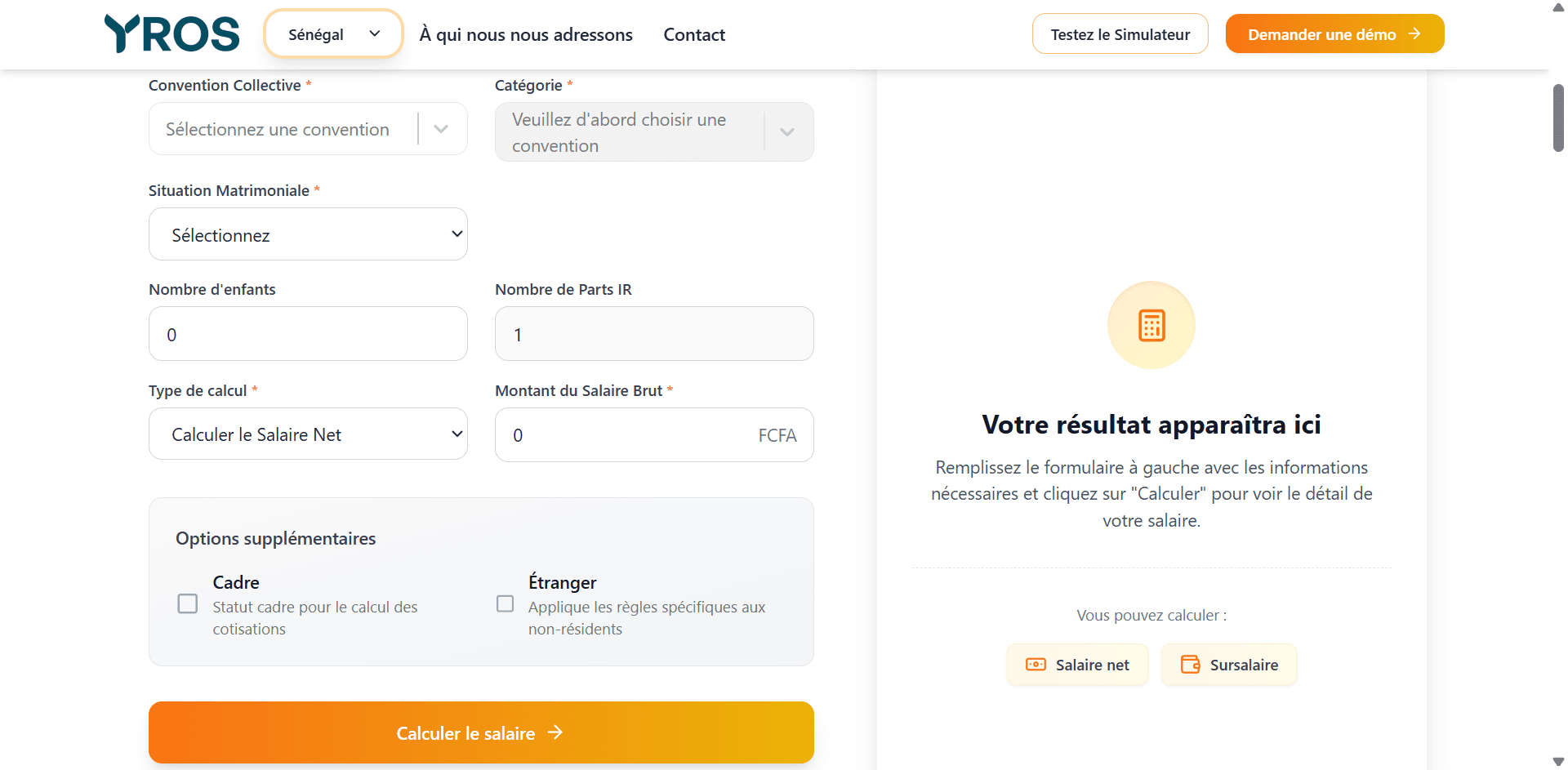The image size is (1568, 770).
Task: Click the vertical scrollbar thumb
Action: pyautogui.click(x=1557, y=117)
